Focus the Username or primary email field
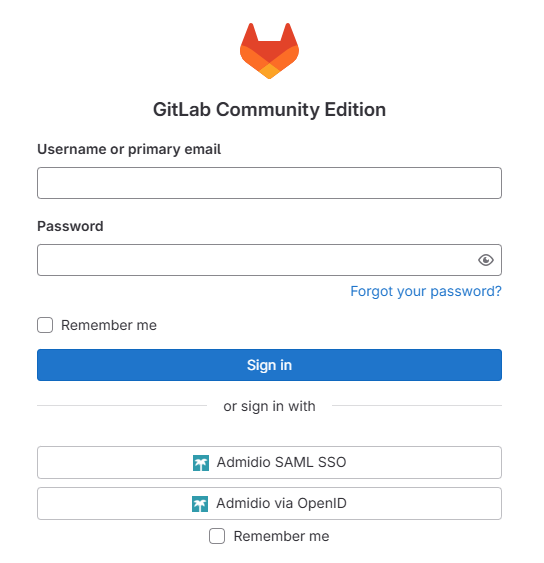The height and width of the screenshot is (563, 544). point(269,183)
